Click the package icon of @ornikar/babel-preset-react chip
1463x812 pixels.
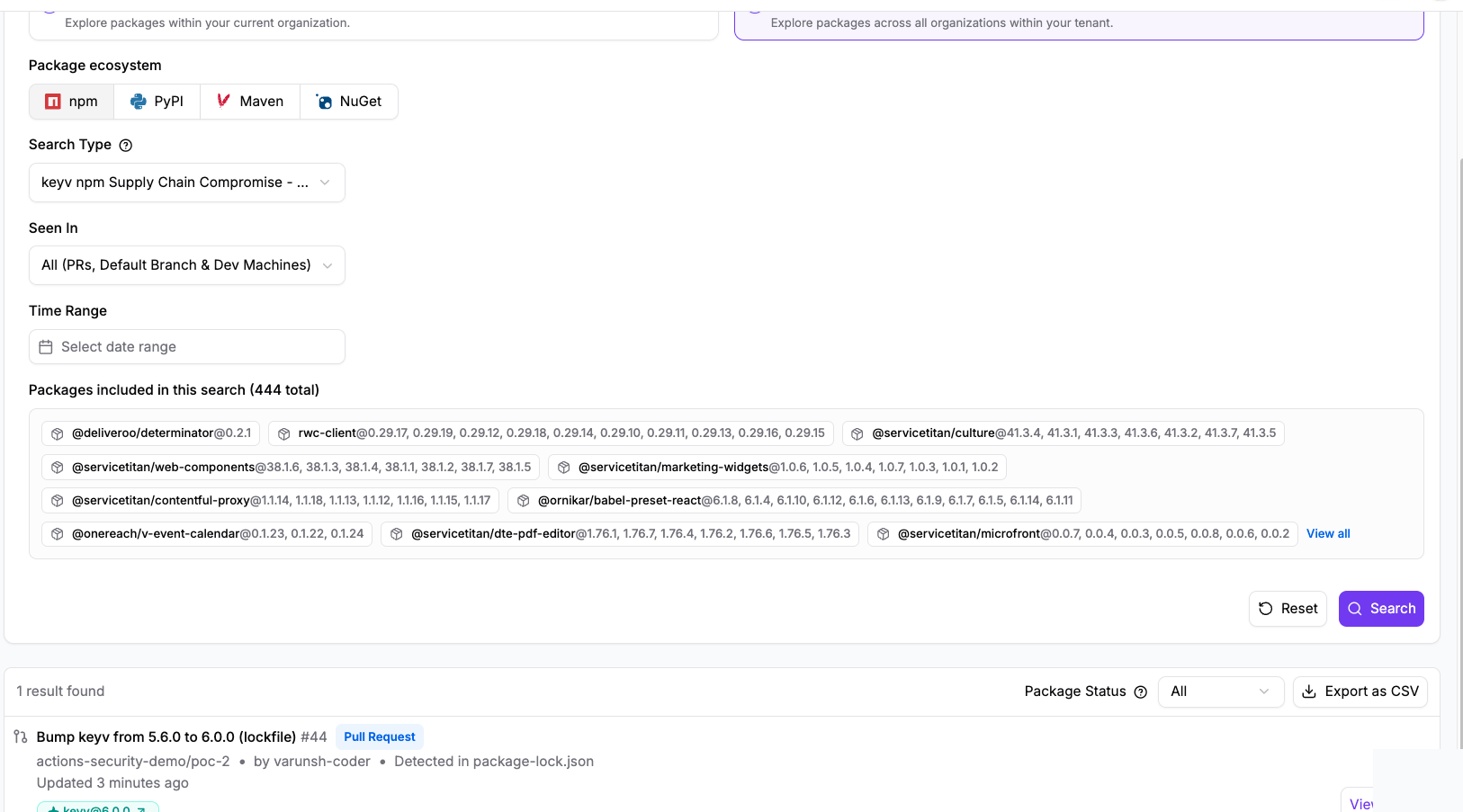(524, 501)
